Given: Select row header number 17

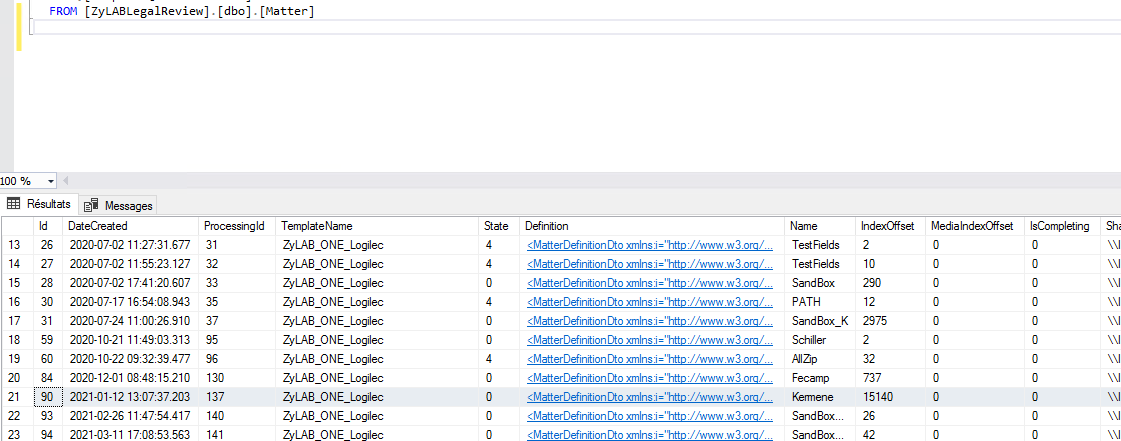Looking at the screenshot, I should (17, 321).
